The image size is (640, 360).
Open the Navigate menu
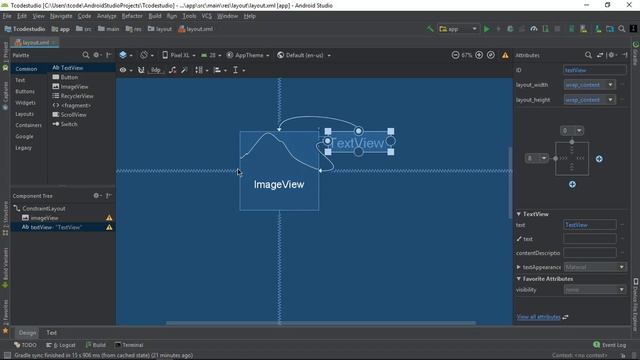[x=61, y=16]
